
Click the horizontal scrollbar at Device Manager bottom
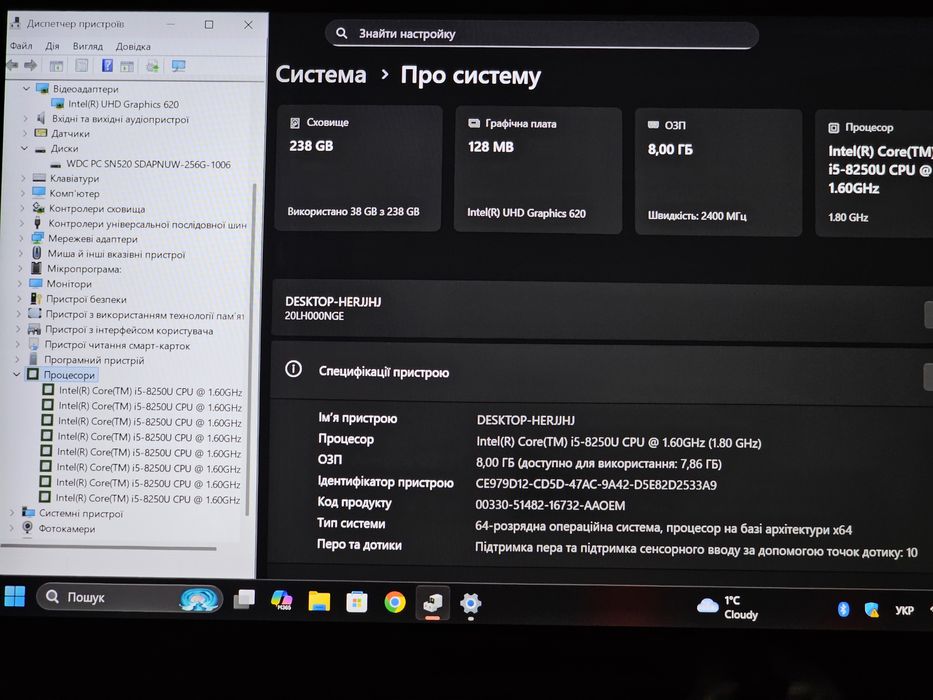(x=109, y=548)
